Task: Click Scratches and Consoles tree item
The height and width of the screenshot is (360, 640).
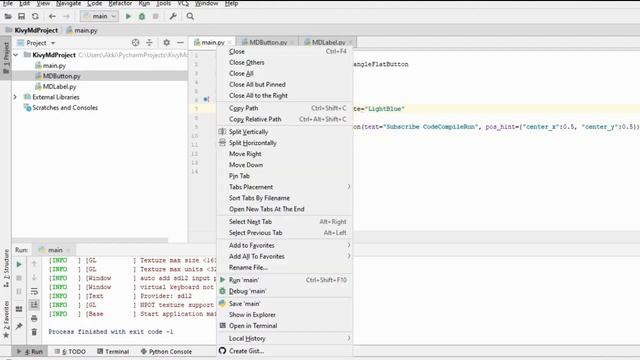Action: 61,108
